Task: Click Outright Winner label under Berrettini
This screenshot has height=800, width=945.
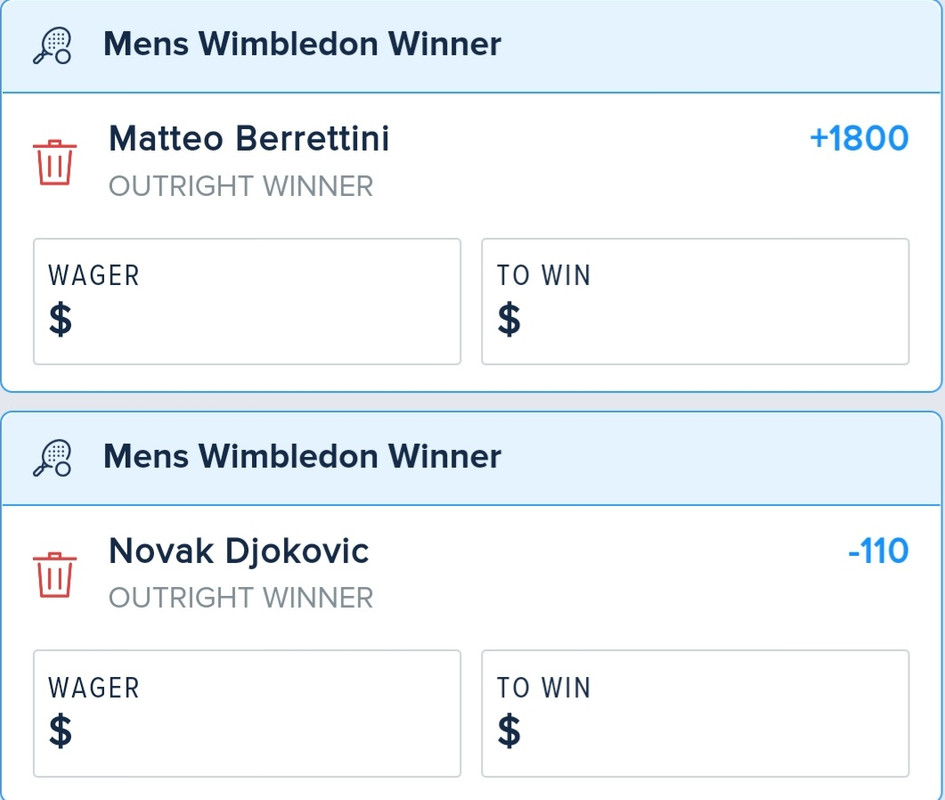Action: (241, 186)
